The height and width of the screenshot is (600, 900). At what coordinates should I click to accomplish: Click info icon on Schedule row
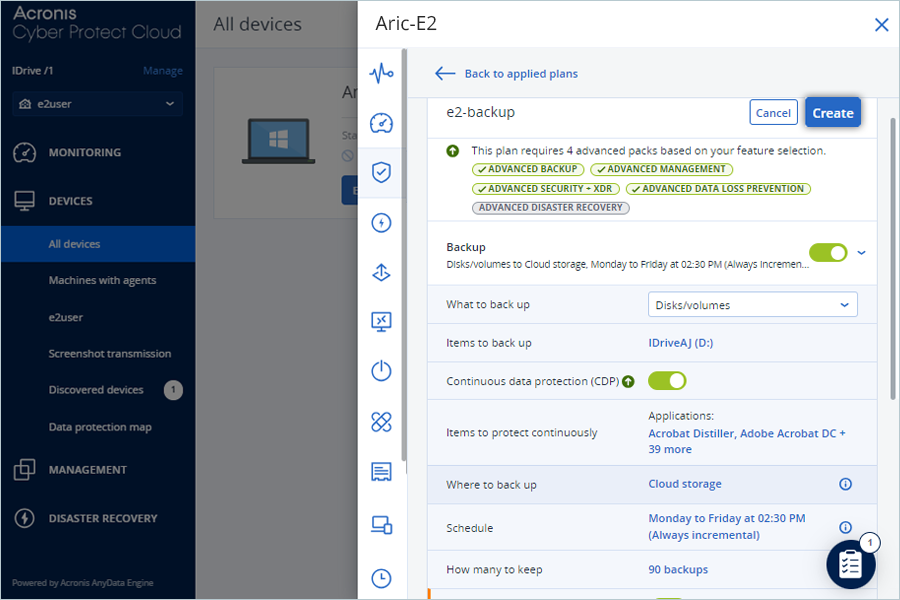(845, 527)
